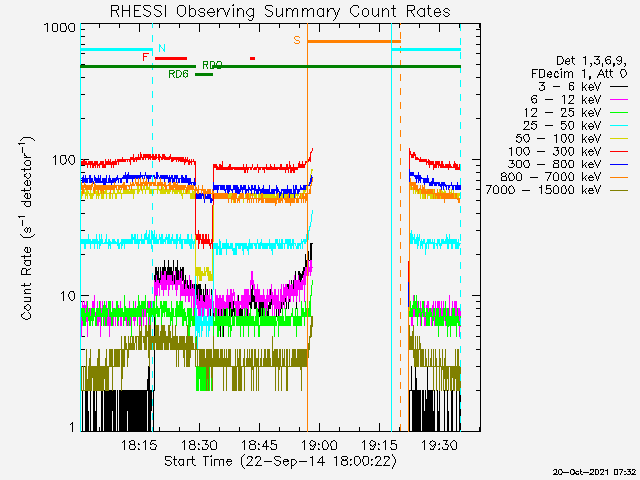Click the '7000 - 15000 keV' legend label

click(543, 190)
